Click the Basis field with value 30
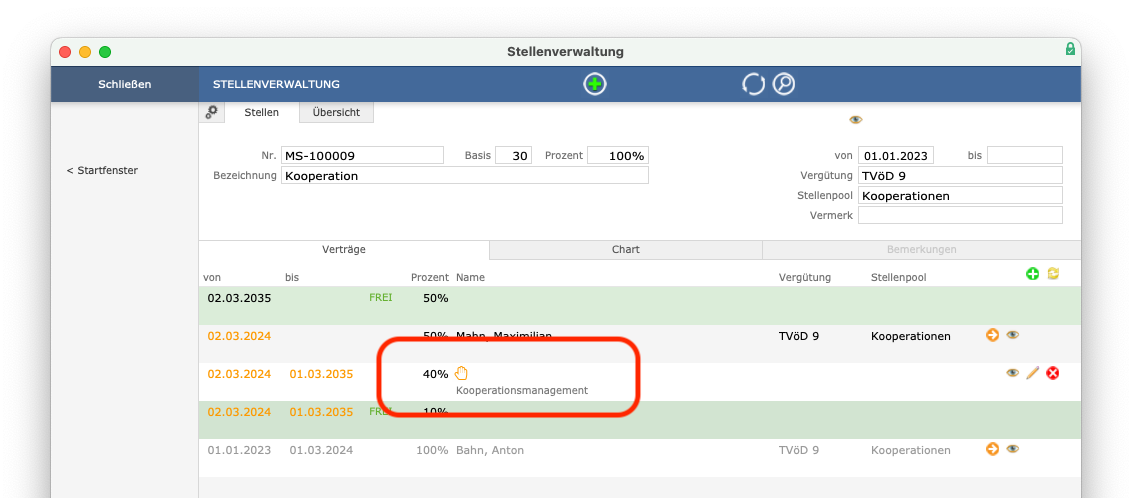This screenshot has width=1137, height=498. [513, 155]
